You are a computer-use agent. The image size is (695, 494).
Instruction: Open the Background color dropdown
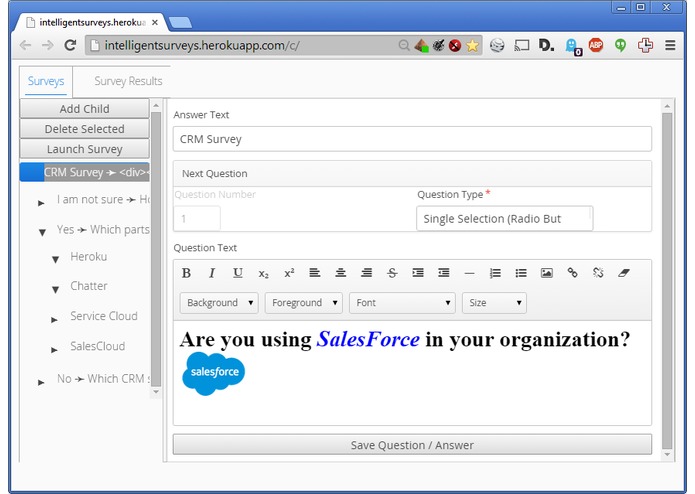coord(219,303)
